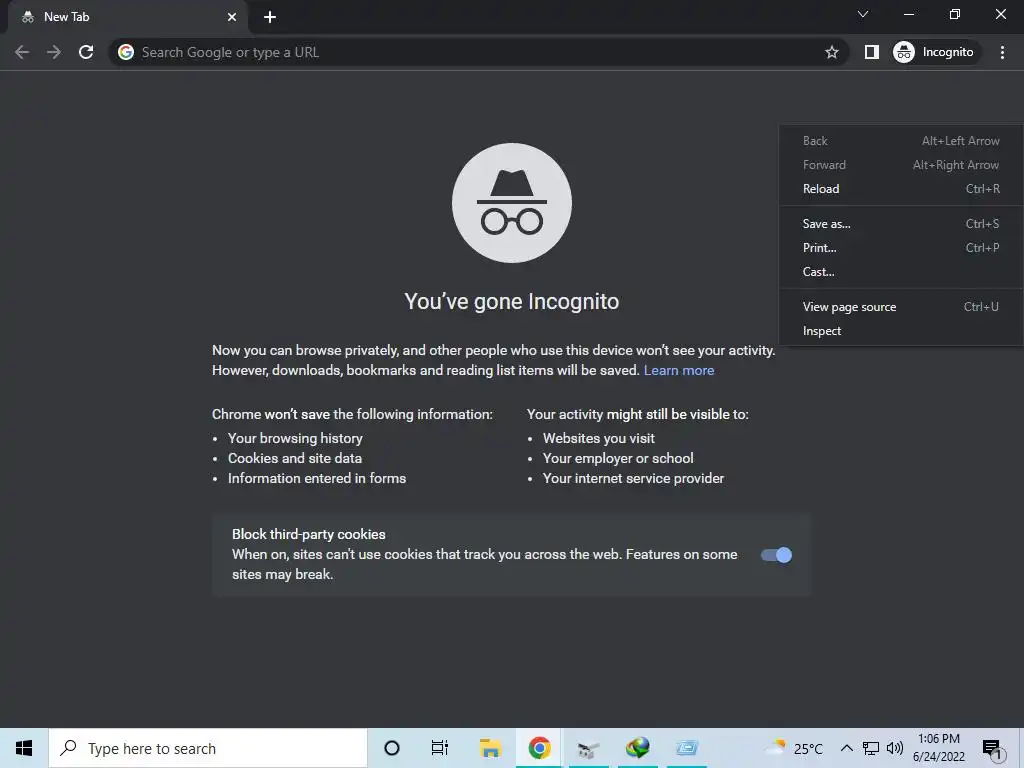Click the Chrome icon on the taskbar
Image resolution: width=1024 pixels, height=768 pixels.
[x=539, y=748]
